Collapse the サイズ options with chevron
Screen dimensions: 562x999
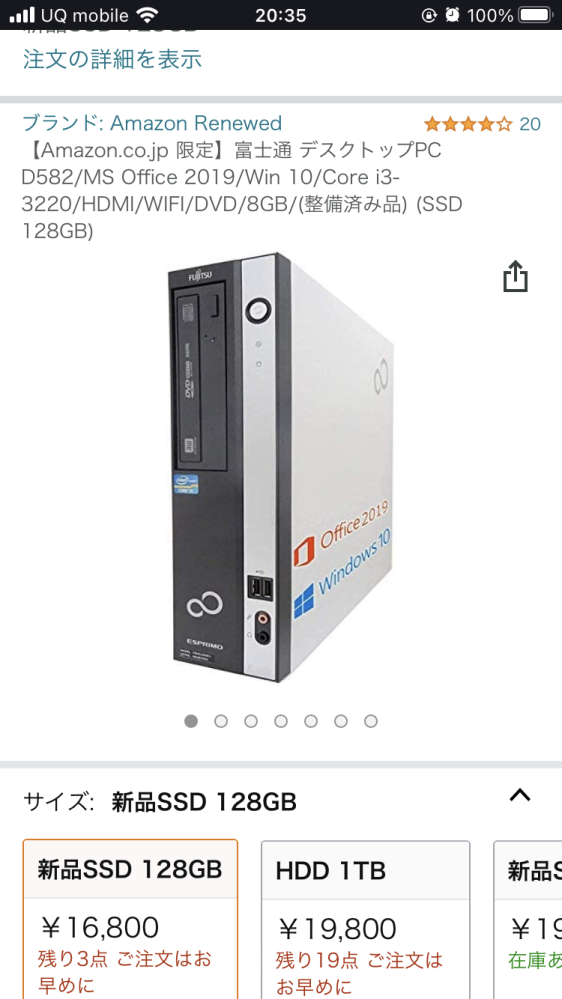[x=521, y=795]
